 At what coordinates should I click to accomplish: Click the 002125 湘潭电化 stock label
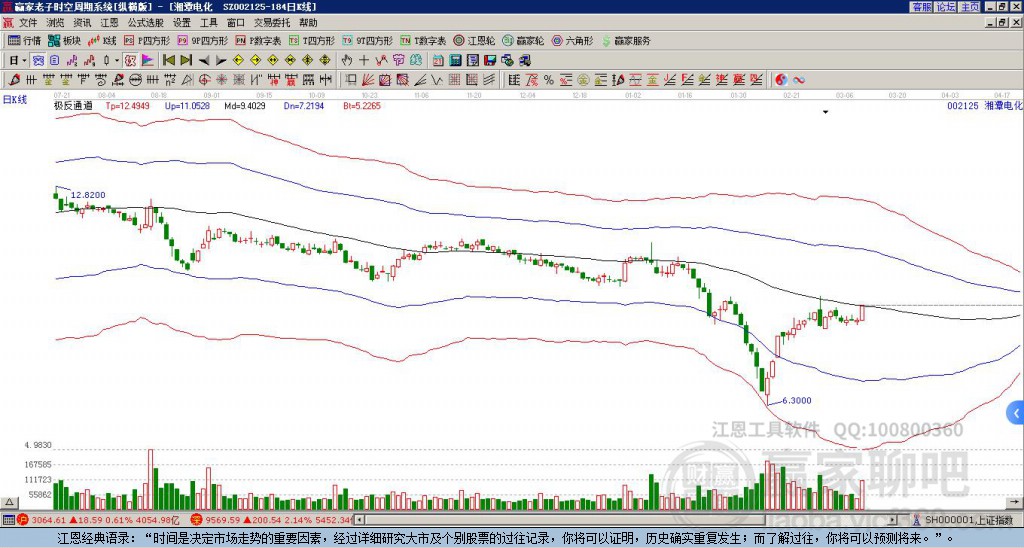point(985,105)
